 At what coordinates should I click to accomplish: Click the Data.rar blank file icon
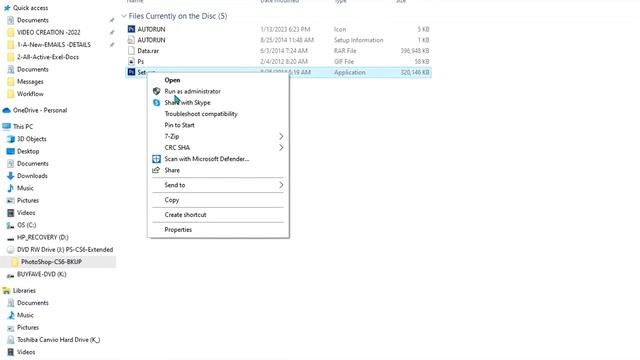click(131, 51)
